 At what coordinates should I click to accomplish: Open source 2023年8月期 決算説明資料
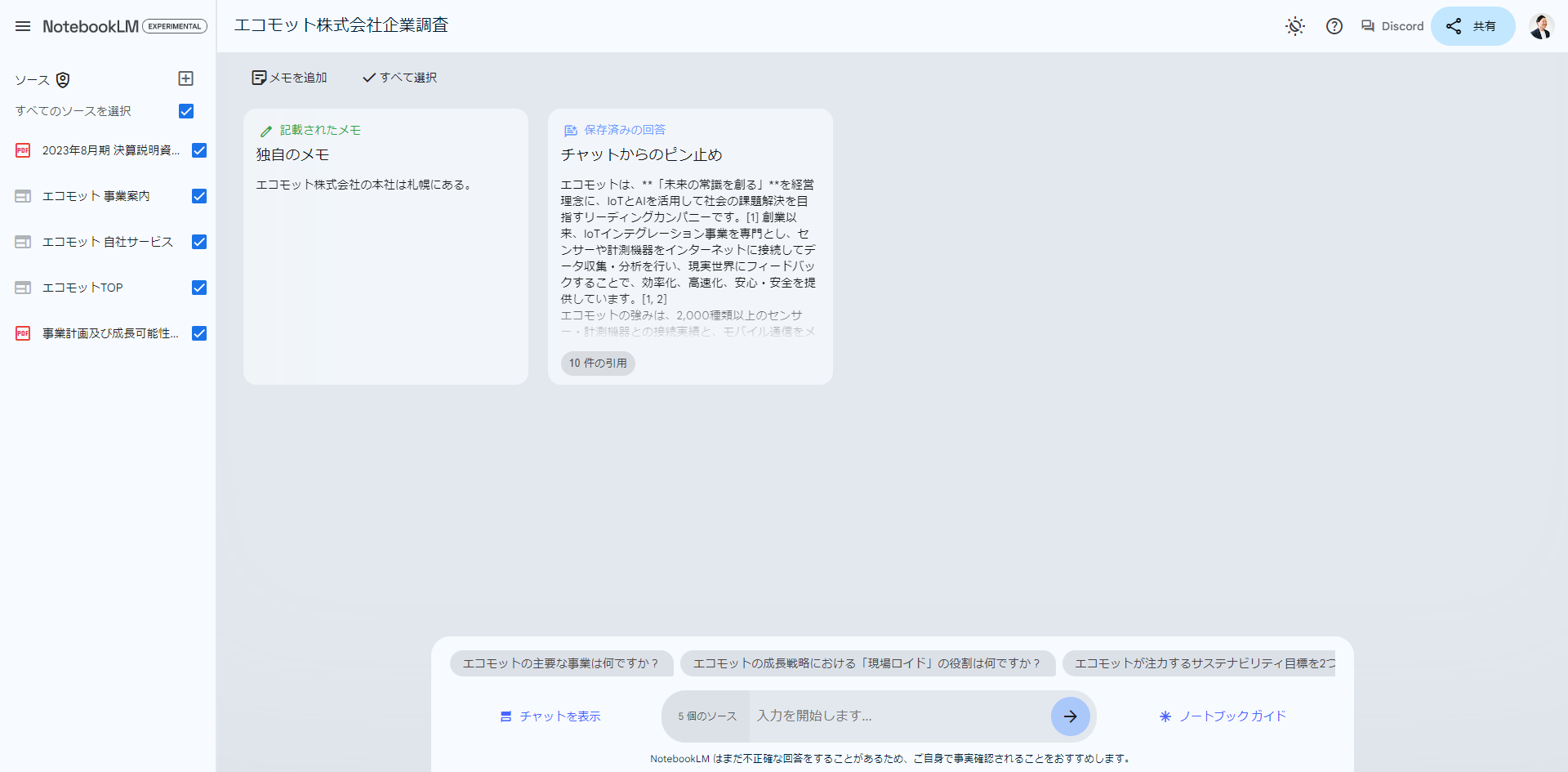(x=111, y=150)
